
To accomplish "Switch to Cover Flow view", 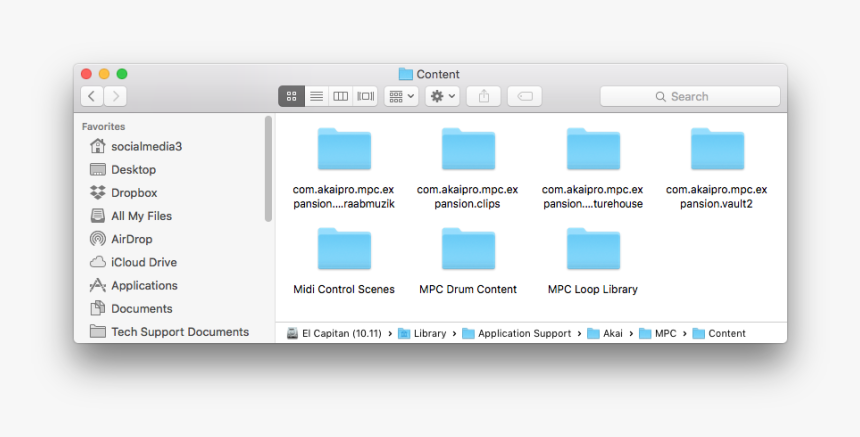I will click(x=365, y=97).
